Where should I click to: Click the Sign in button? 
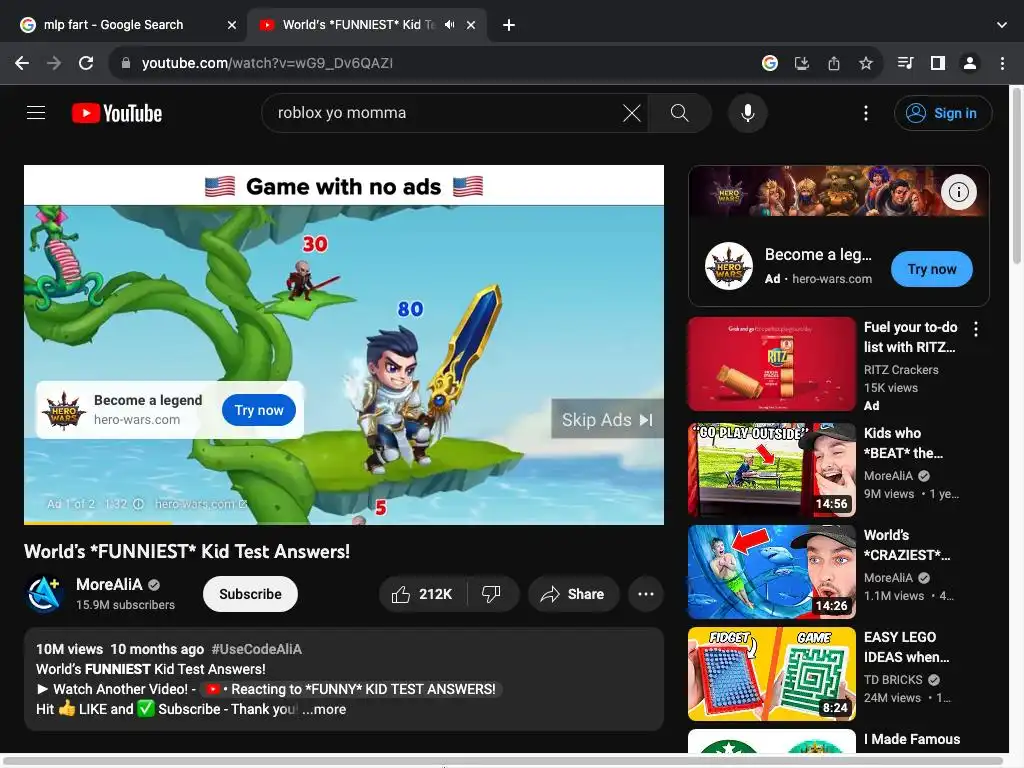(943, 113)
